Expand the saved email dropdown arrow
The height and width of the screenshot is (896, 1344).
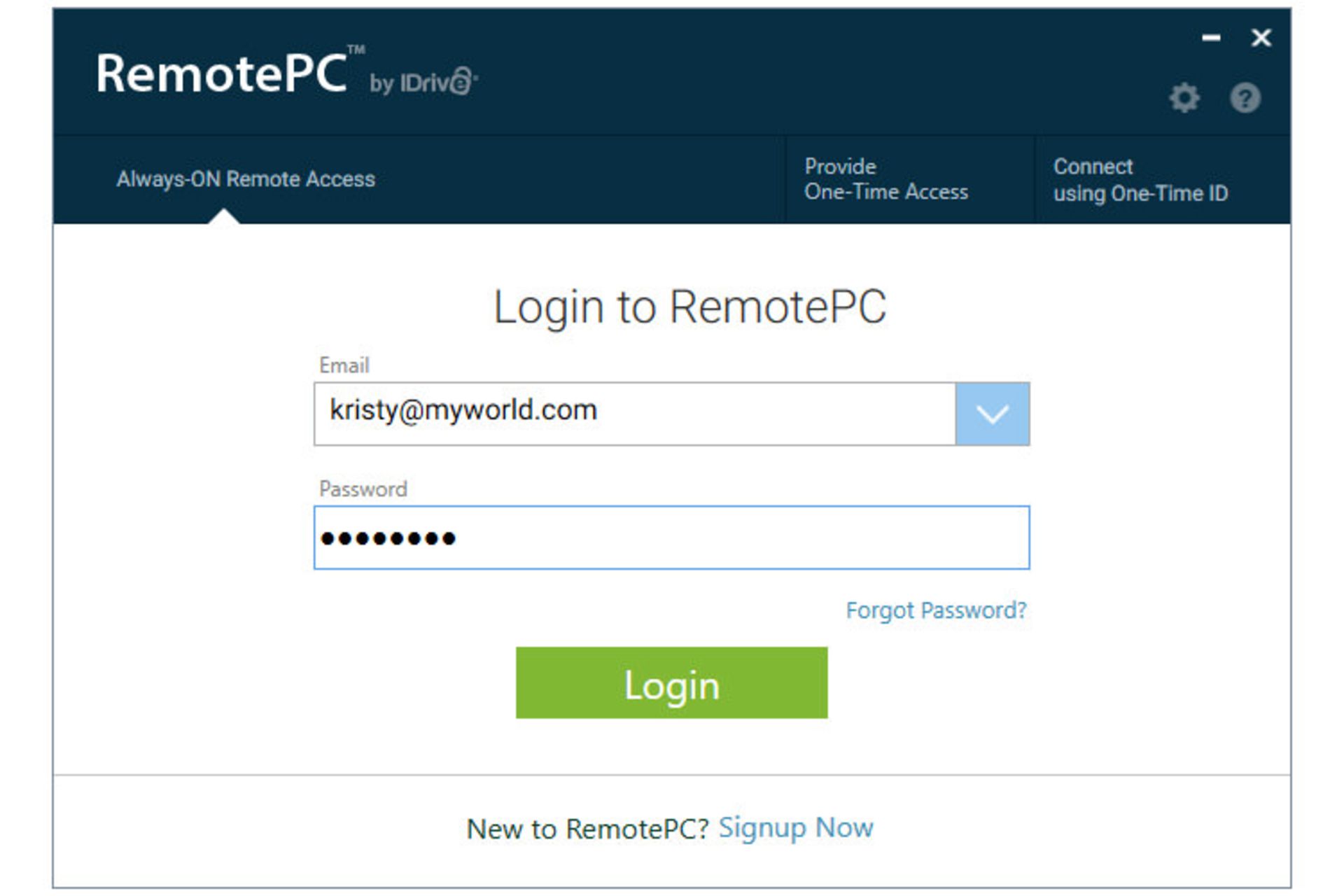click(x=992, y=414)
